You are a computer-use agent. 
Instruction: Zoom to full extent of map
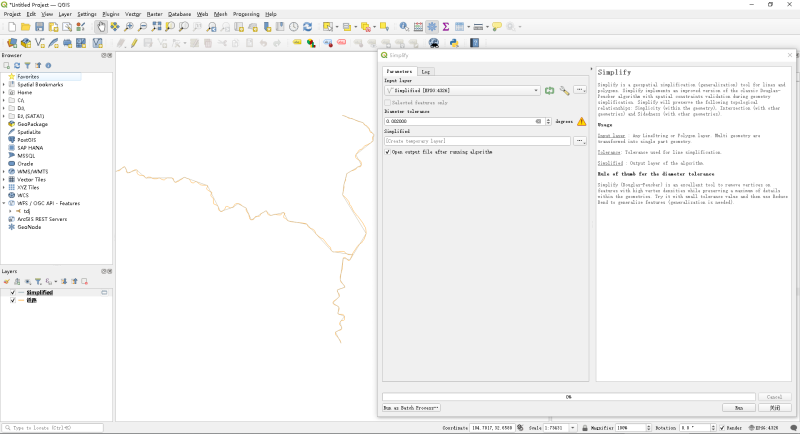click(156, 27)
